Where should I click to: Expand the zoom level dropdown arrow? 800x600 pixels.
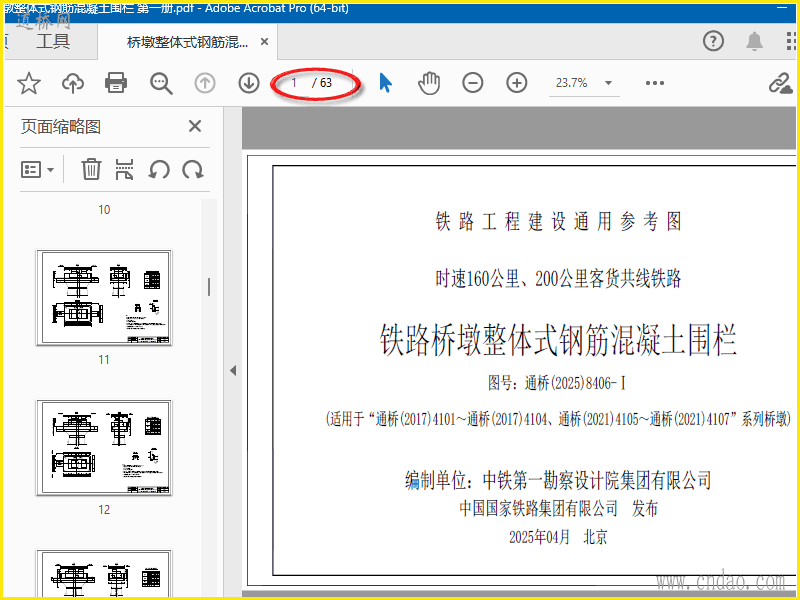[608, 83]
